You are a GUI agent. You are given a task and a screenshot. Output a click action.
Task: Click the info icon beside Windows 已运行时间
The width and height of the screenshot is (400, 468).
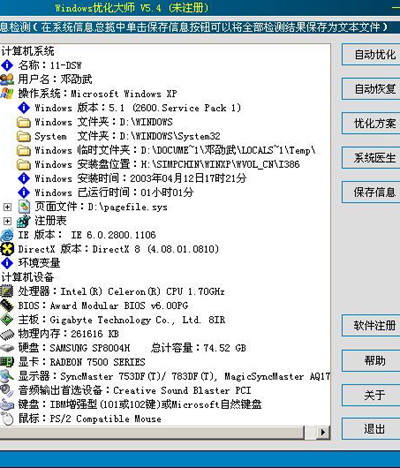[24, 192]
